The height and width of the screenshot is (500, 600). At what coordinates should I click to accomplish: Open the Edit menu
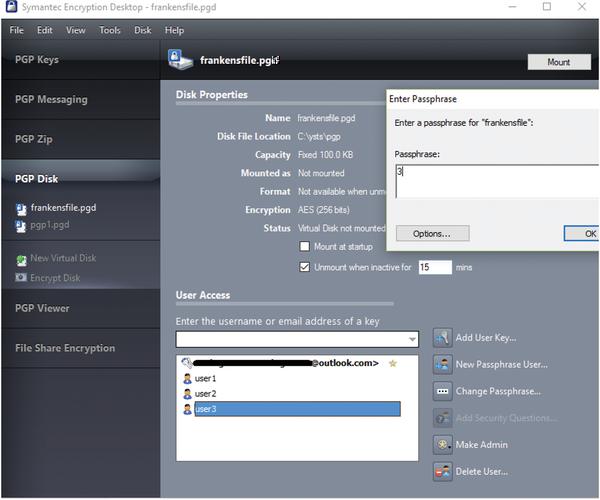click(44, 30)
